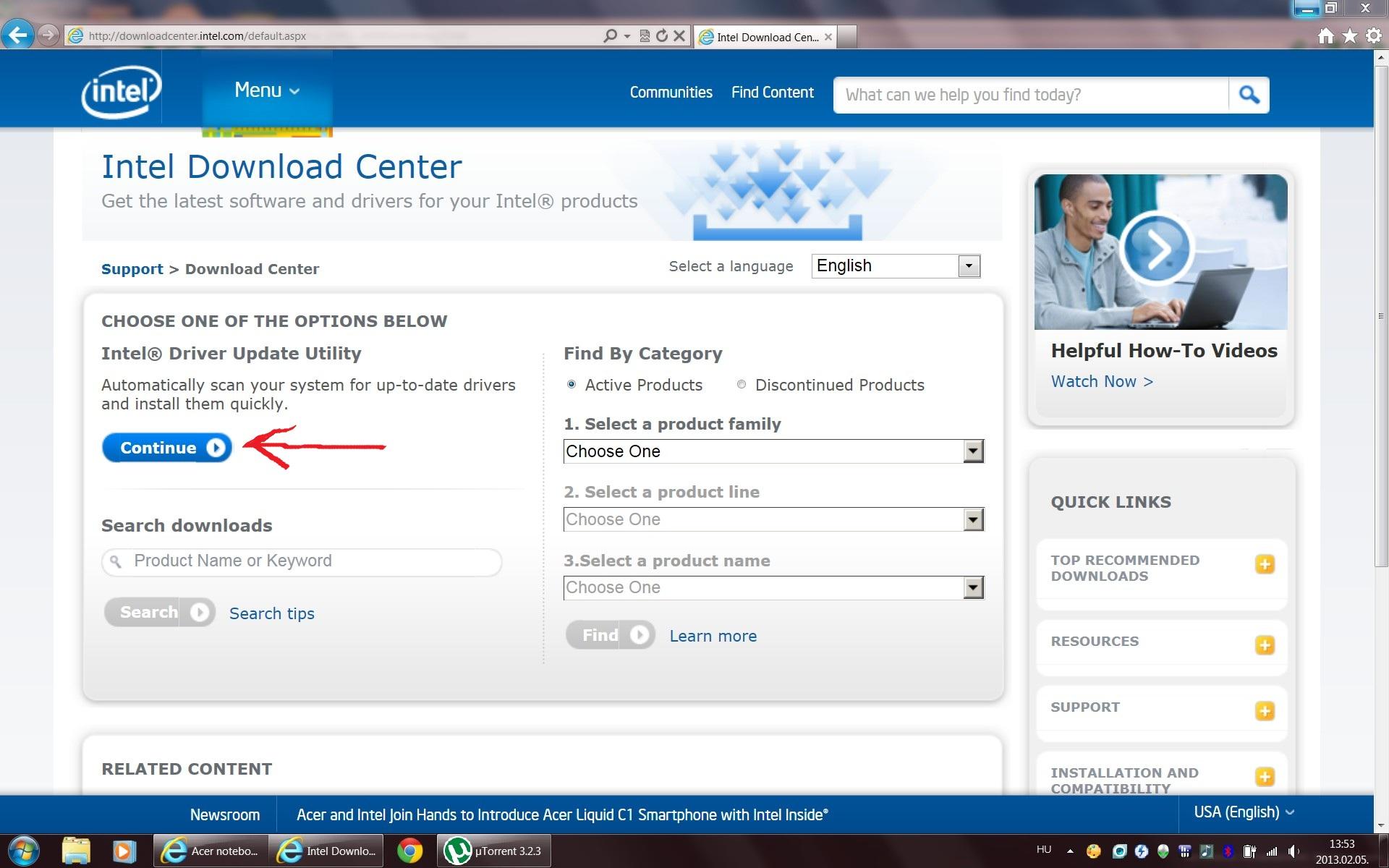Open USA (English) region selector
The image size is (1389, 868).
[x=1244, y=812]
